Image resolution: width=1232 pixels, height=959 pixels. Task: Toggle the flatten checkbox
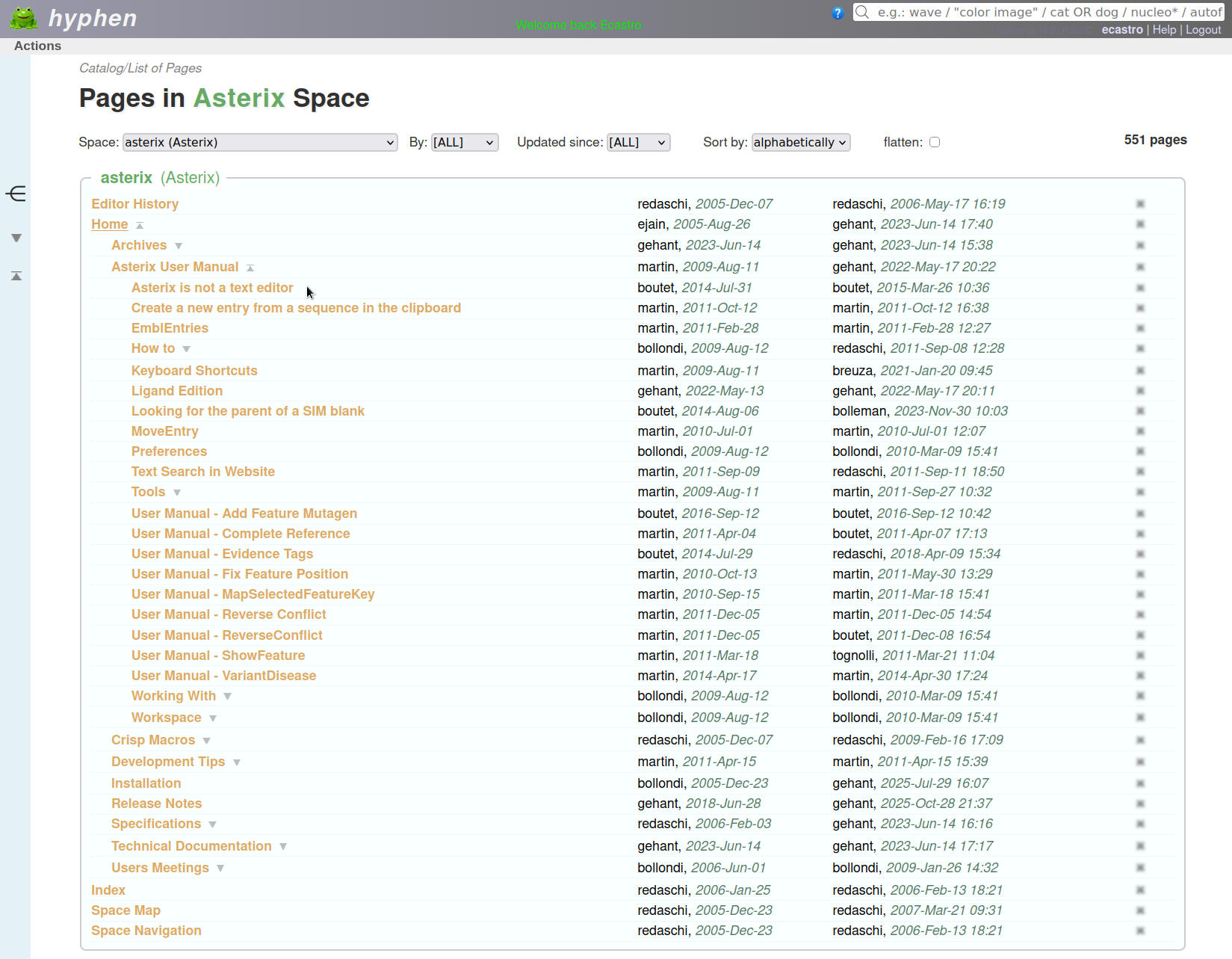[x=935, y=142]
